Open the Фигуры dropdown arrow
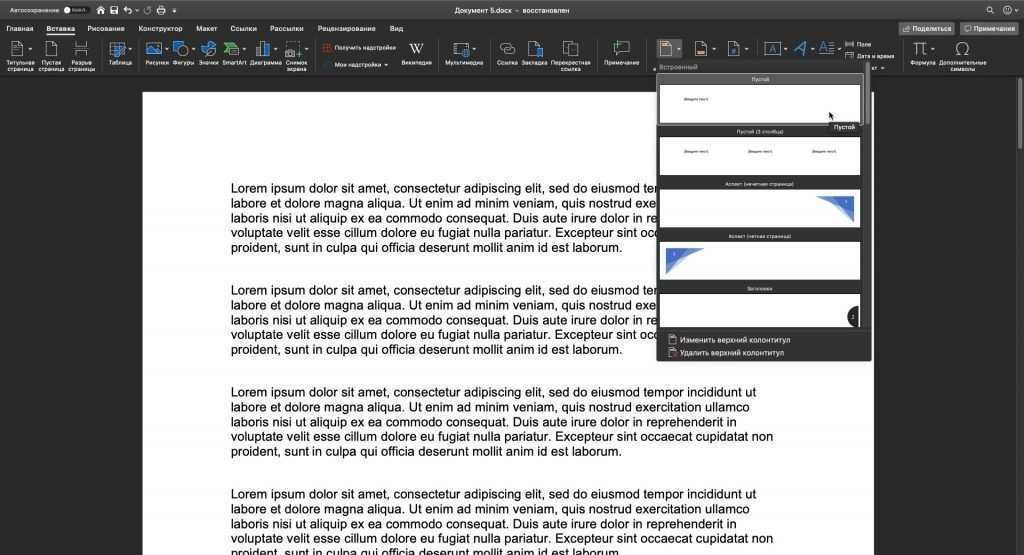 tap(193, 50)
